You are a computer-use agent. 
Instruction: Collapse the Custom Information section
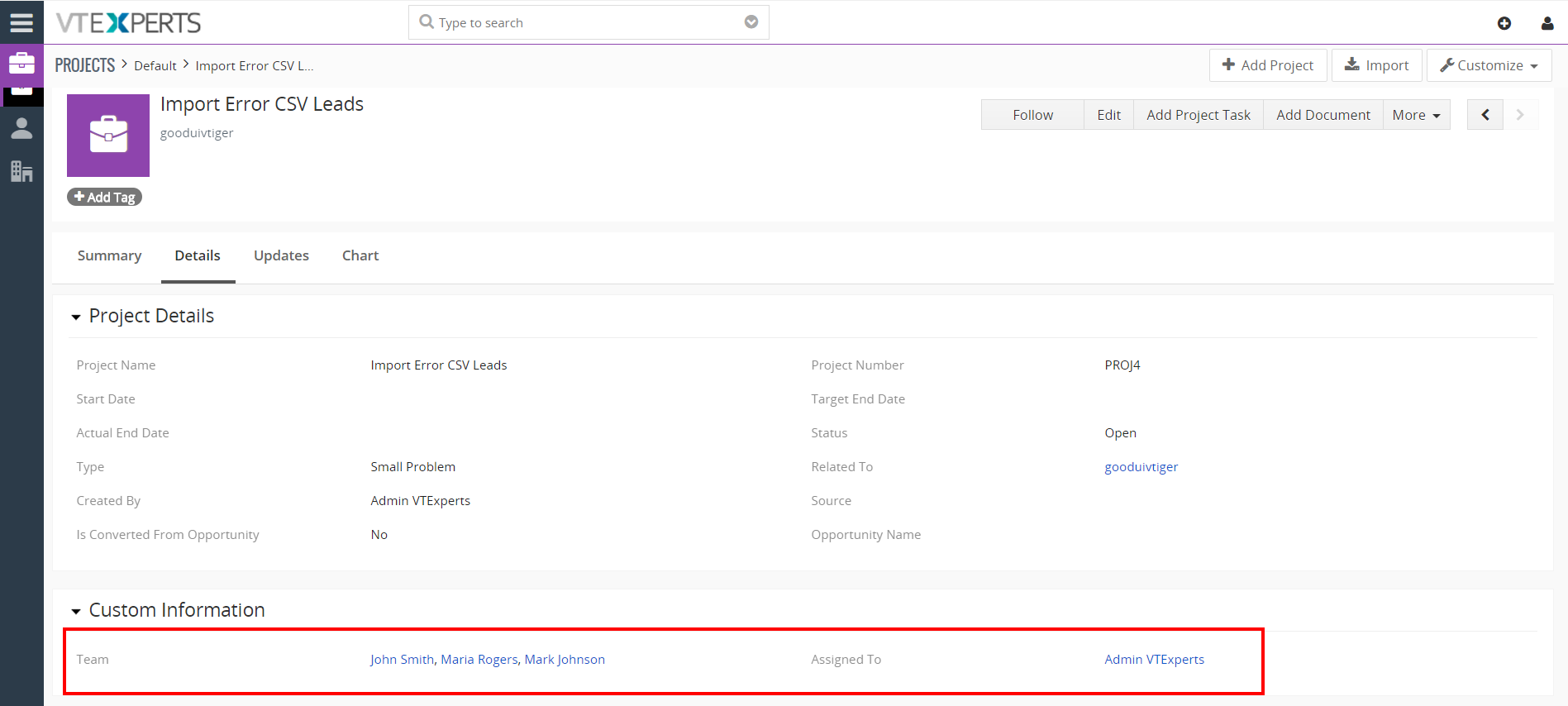click(76, 612)
